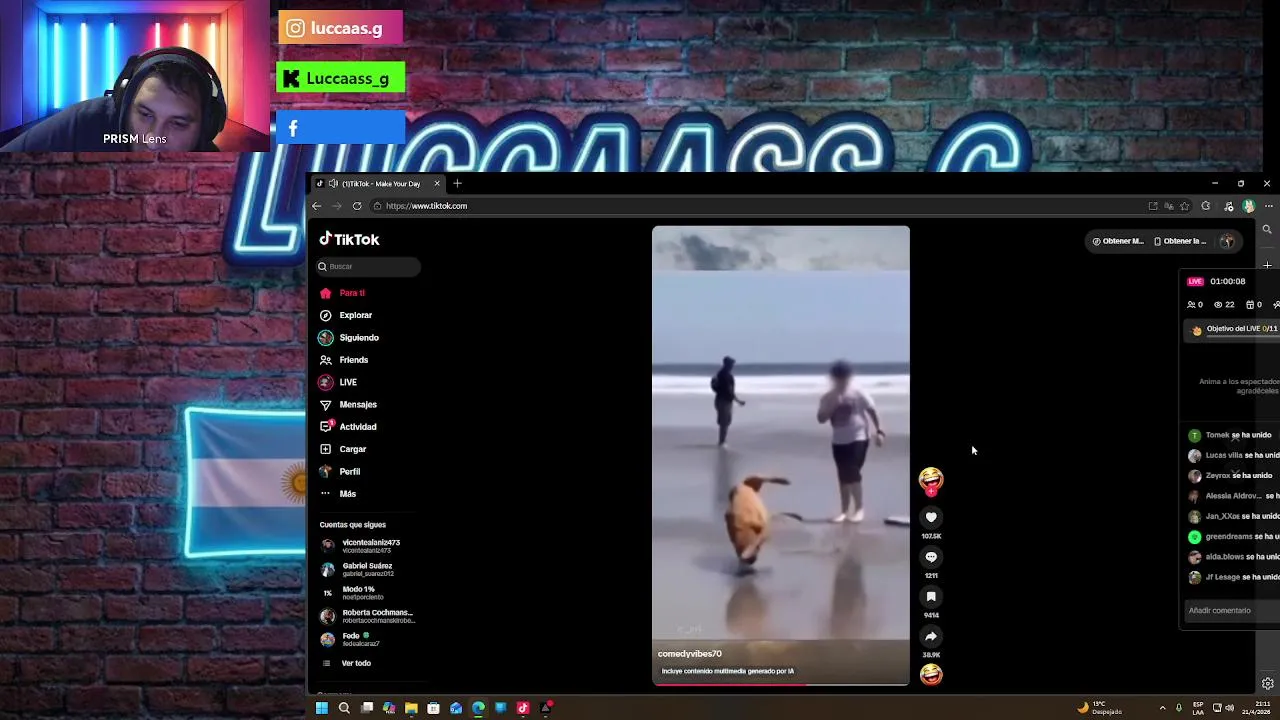The height and width of the screenshot is (720, 1280).
Task: Mute the tab via speaker icon
Action: [332, 184]
